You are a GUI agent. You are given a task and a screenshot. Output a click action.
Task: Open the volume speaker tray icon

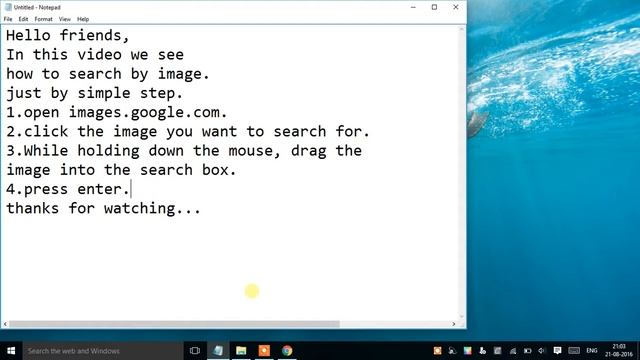pos(542,351)
